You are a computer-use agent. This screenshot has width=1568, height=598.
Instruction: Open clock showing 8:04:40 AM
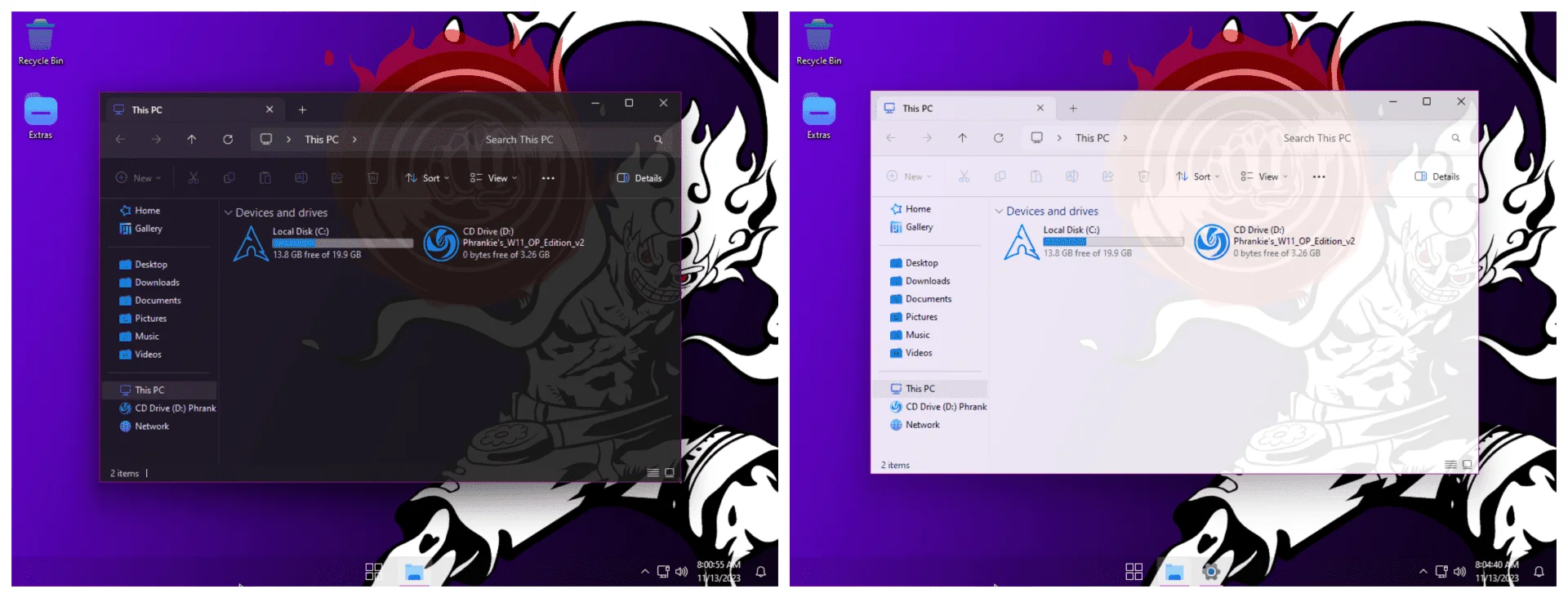[x=1497, y=571]
